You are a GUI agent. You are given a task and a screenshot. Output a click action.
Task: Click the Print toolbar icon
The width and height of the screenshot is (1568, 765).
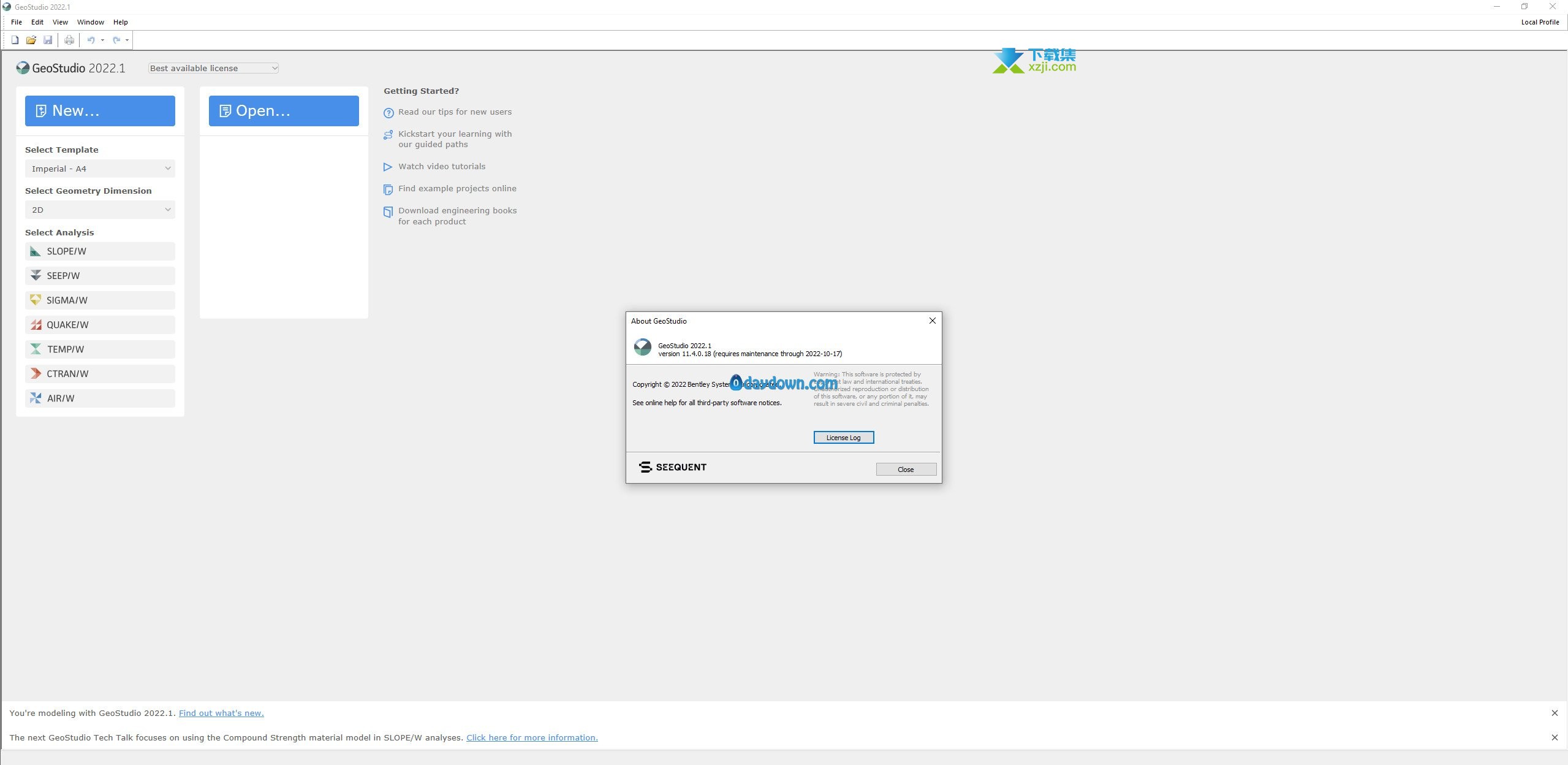point(69,40)
